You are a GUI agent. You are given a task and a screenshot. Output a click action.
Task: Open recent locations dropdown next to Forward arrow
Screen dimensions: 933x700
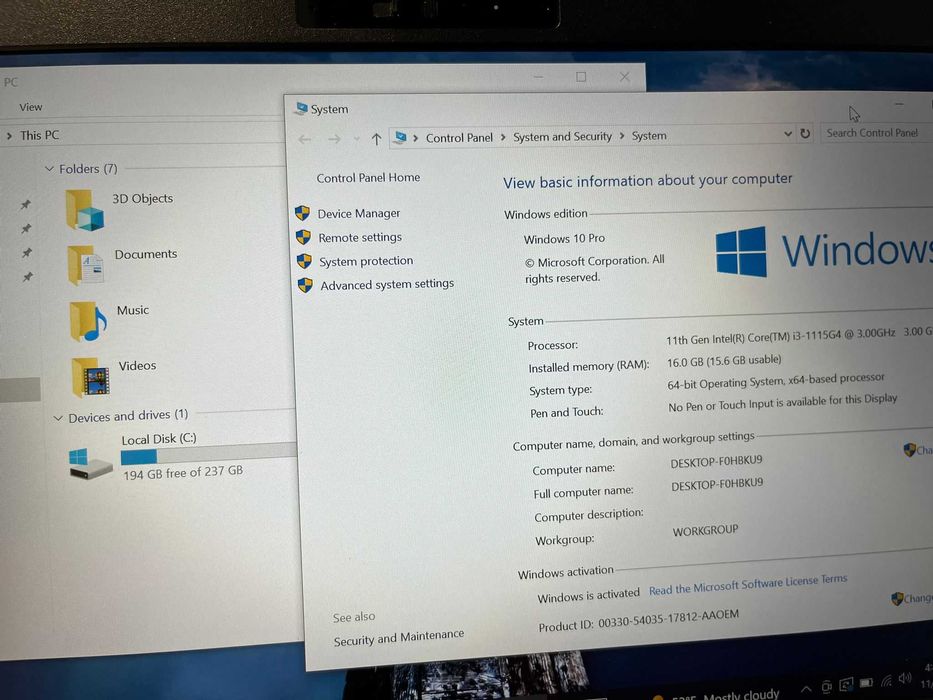pos(356,139)
